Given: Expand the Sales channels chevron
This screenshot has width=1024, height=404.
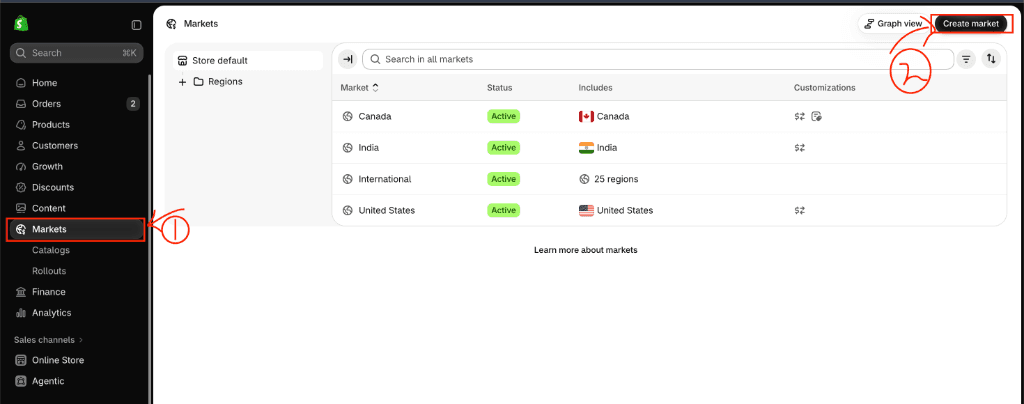Looking at the screenshot, I should click(82, 340).
